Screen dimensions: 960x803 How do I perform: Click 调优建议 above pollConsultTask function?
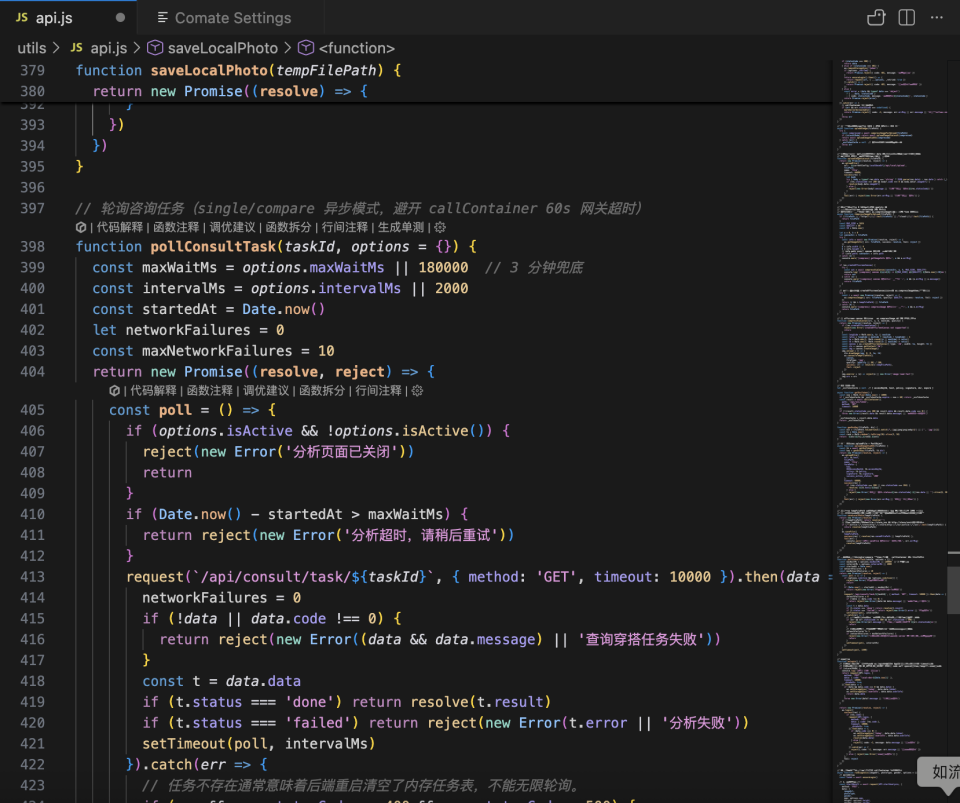[232, 227]
